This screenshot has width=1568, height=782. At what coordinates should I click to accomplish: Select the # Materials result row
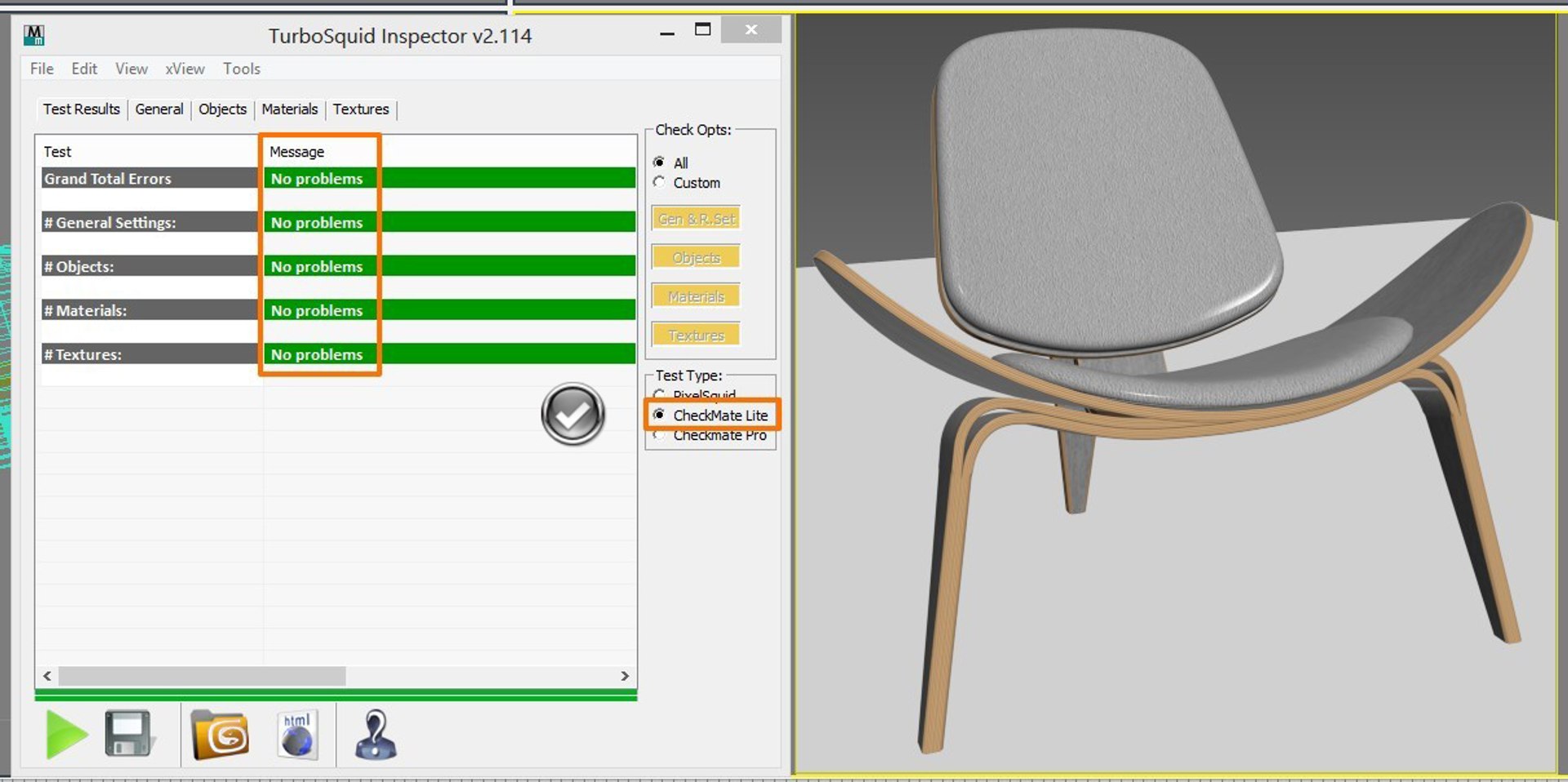pyautogui.click(x=338, y=310)
